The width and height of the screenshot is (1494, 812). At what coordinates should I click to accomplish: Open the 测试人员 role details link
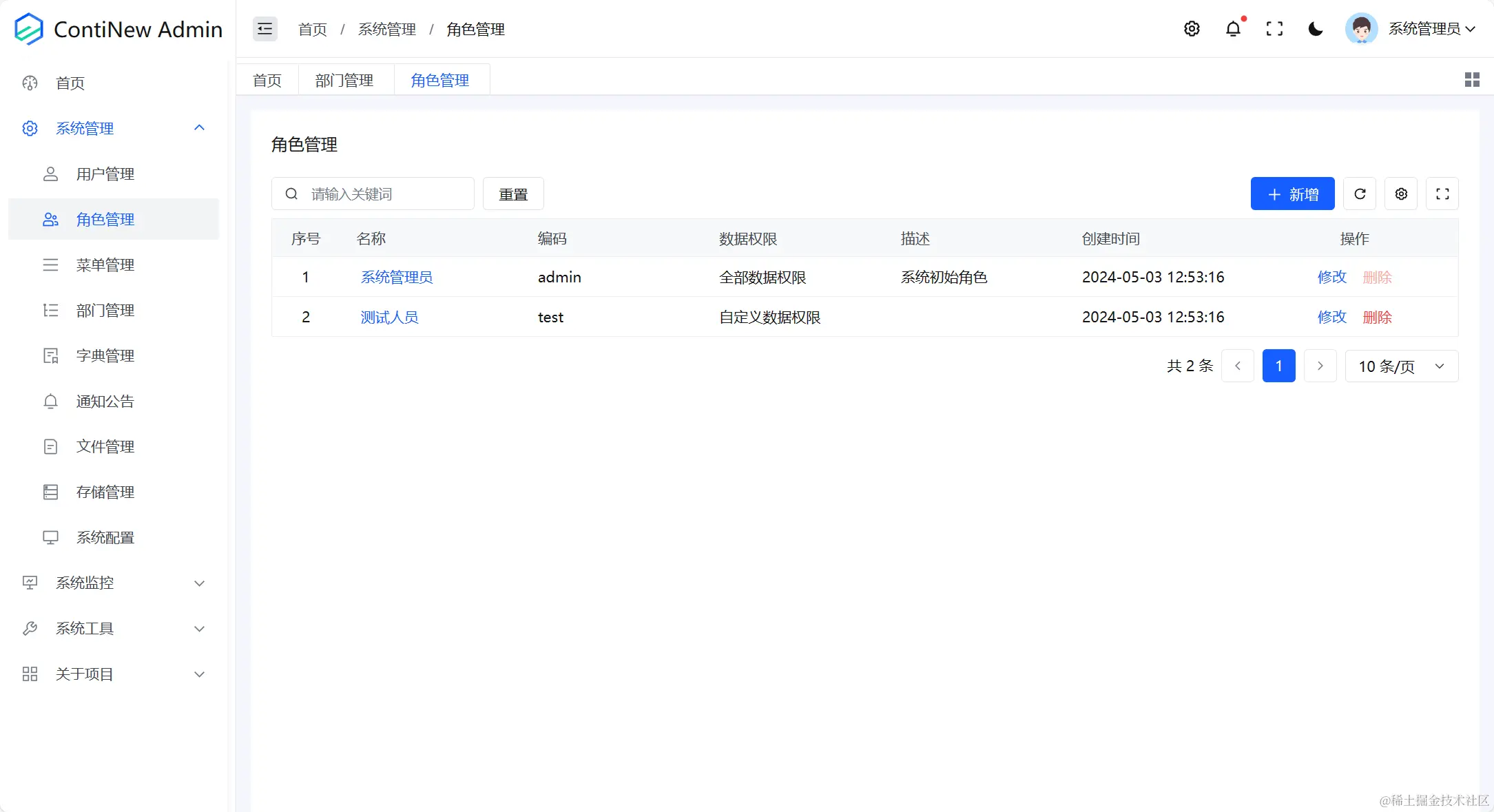point(389,317)
